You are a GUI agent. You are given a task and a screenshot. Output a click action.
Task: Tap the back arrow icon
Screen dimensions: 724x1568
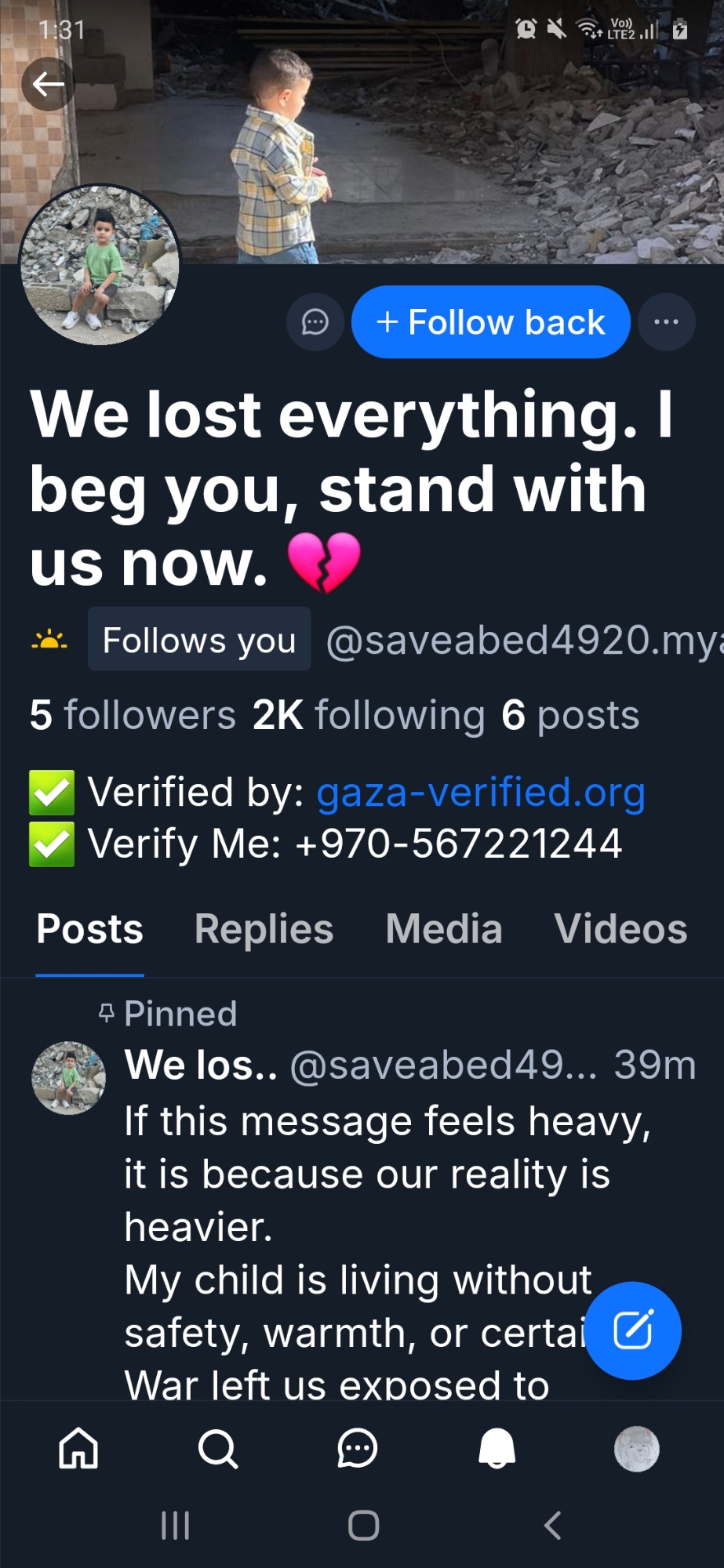[x=48, y=84]
